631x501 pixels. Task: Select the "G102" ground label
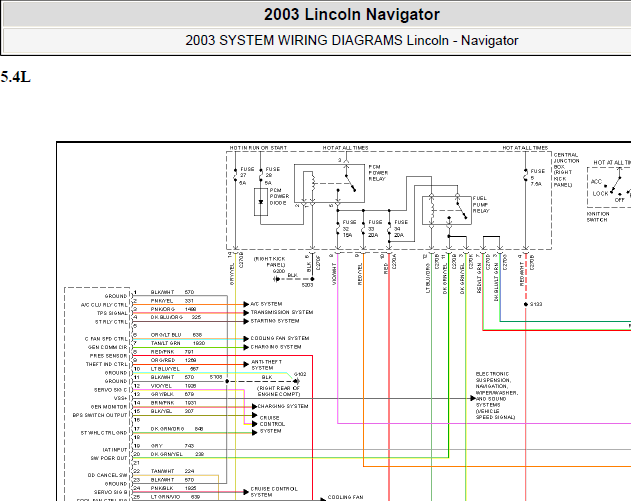pyautogui.click(x=300, y=374)
